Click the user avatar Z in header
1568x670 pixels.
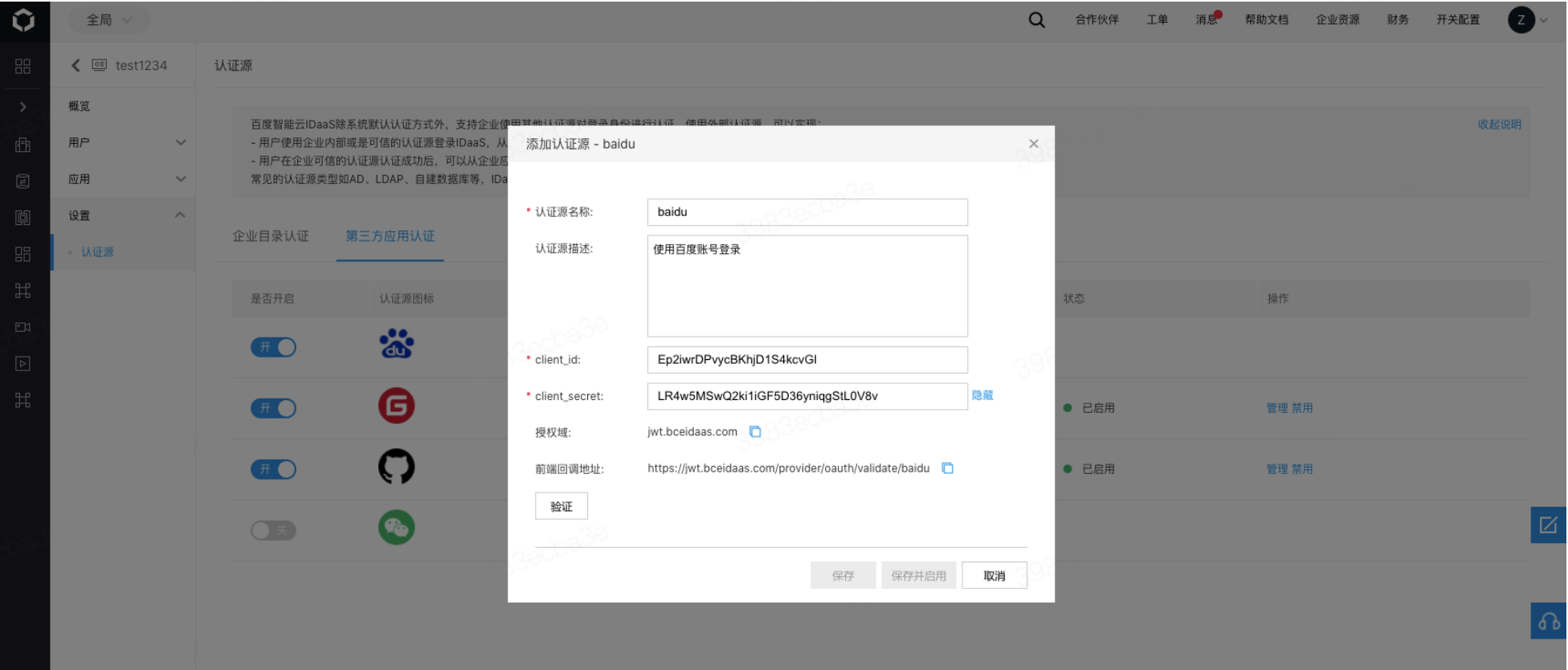[1521, 20]
